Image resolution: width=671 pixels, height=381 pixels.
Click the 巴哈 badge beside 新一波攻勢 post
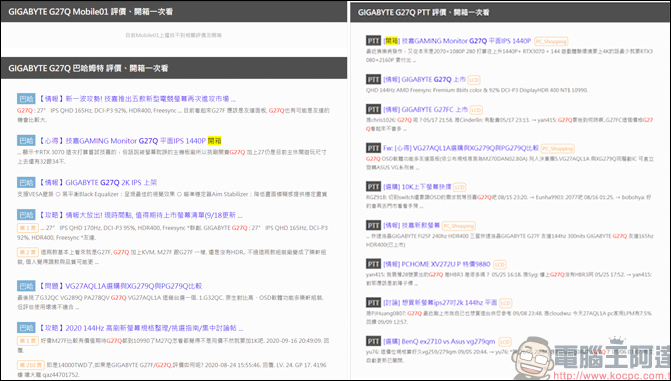tap(26, 98)
